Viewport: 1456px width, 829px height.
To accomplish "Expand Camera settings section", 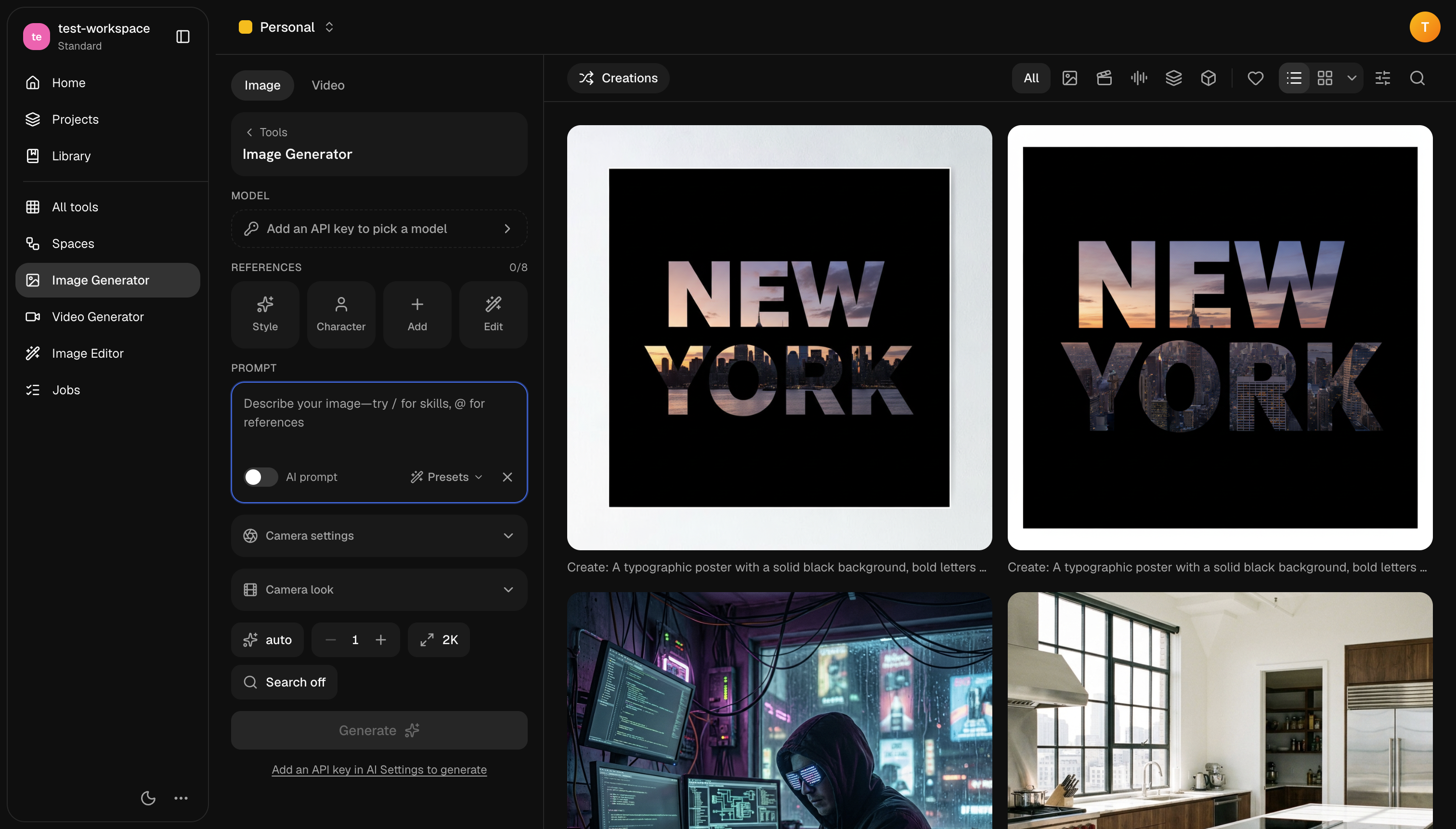I will click(x=379, y=535).
